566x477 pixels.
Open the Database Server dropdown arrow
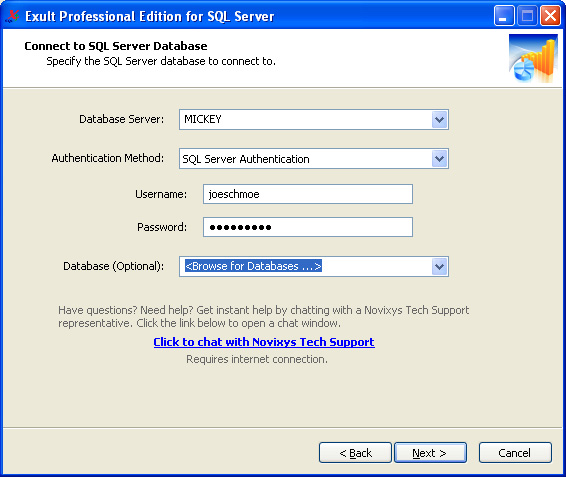click(439, 120)
